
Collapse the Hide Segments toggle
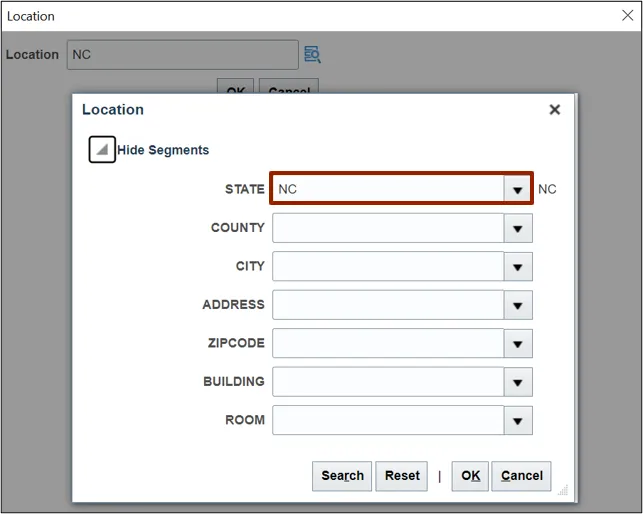pos(102,150)
